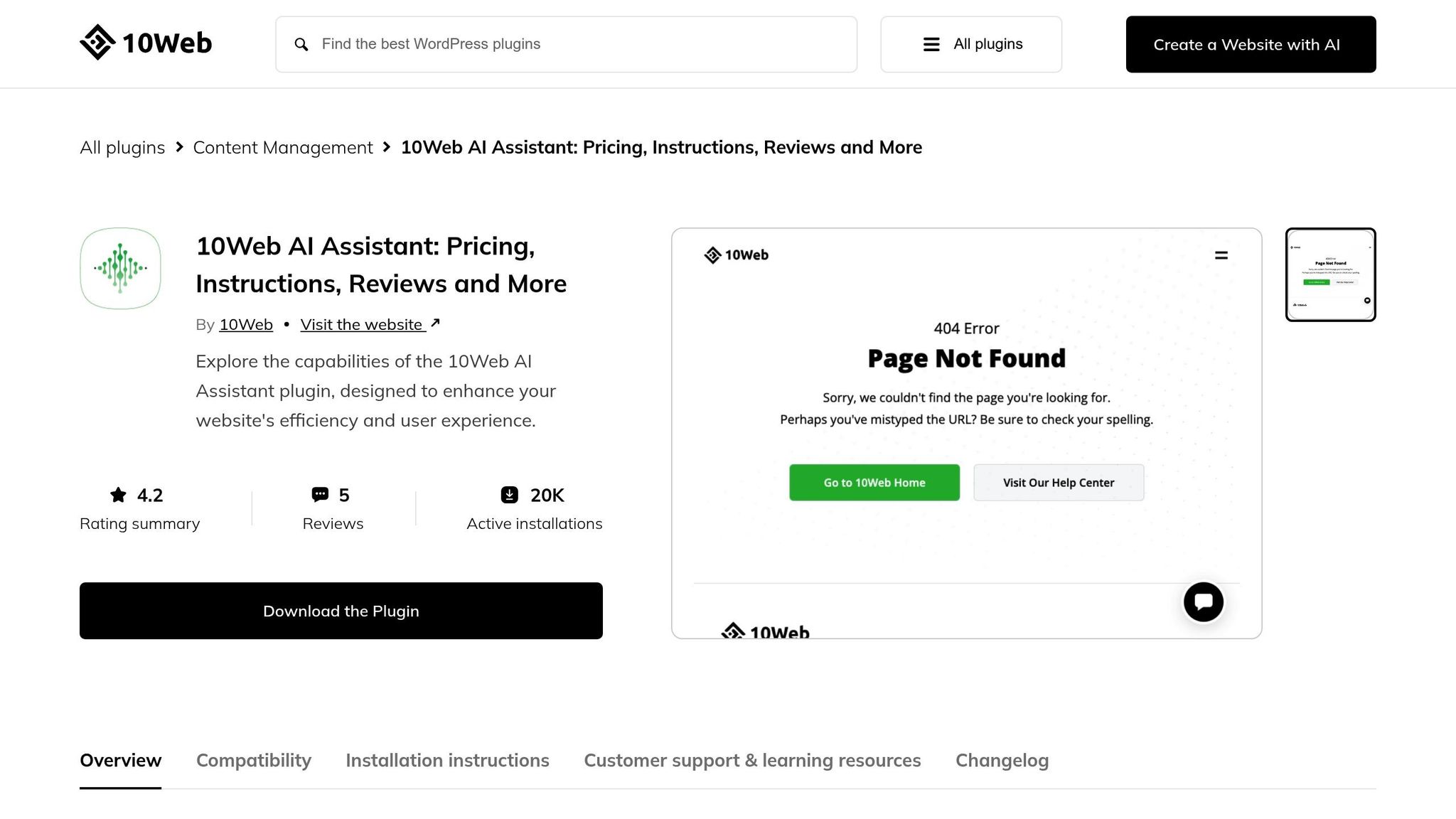Select the small screenshot thumbnail

pyautogui.click(x=1330, y=274)
